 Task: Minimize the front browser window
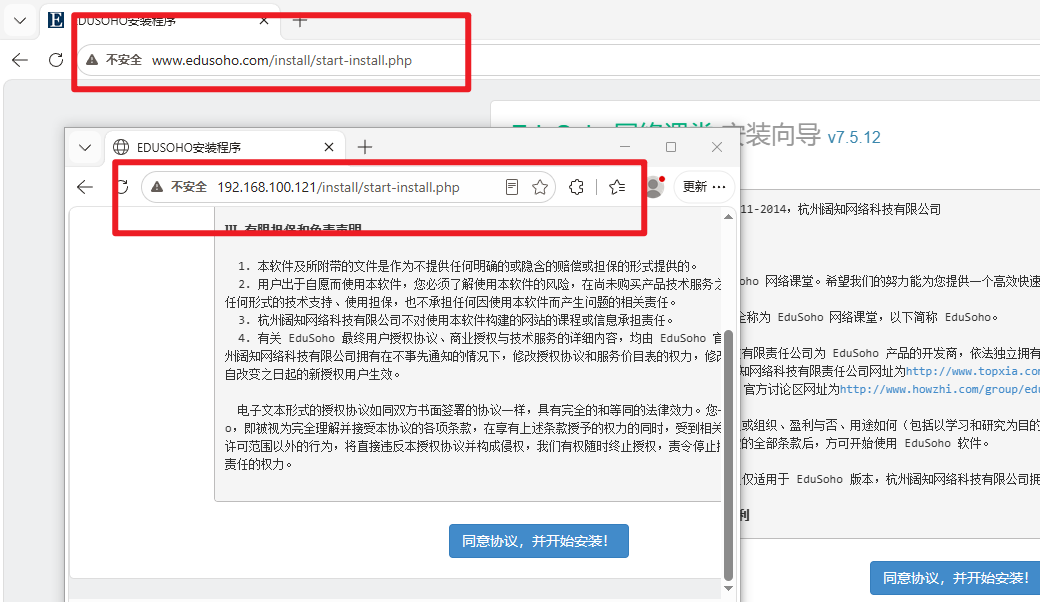625,147
